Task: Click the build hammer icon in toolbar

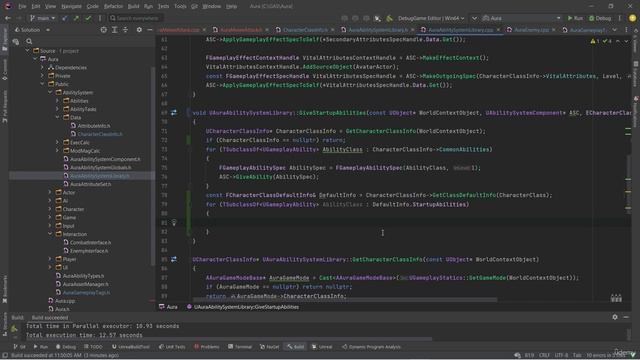Action: [x=389, y=18]
